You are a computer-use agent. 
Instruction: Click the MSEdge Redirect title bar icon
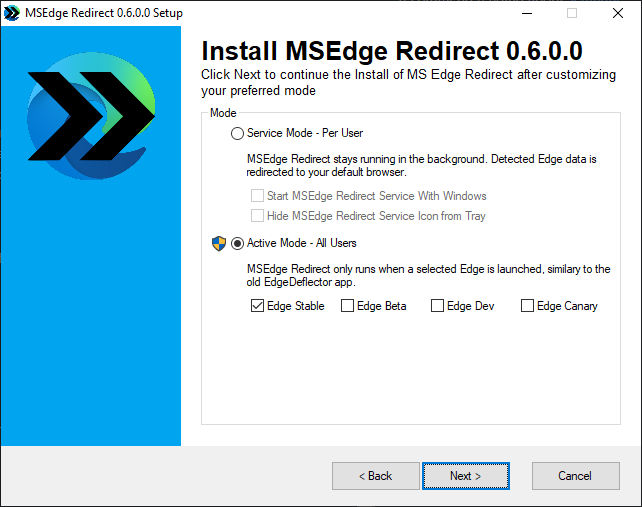11,13
